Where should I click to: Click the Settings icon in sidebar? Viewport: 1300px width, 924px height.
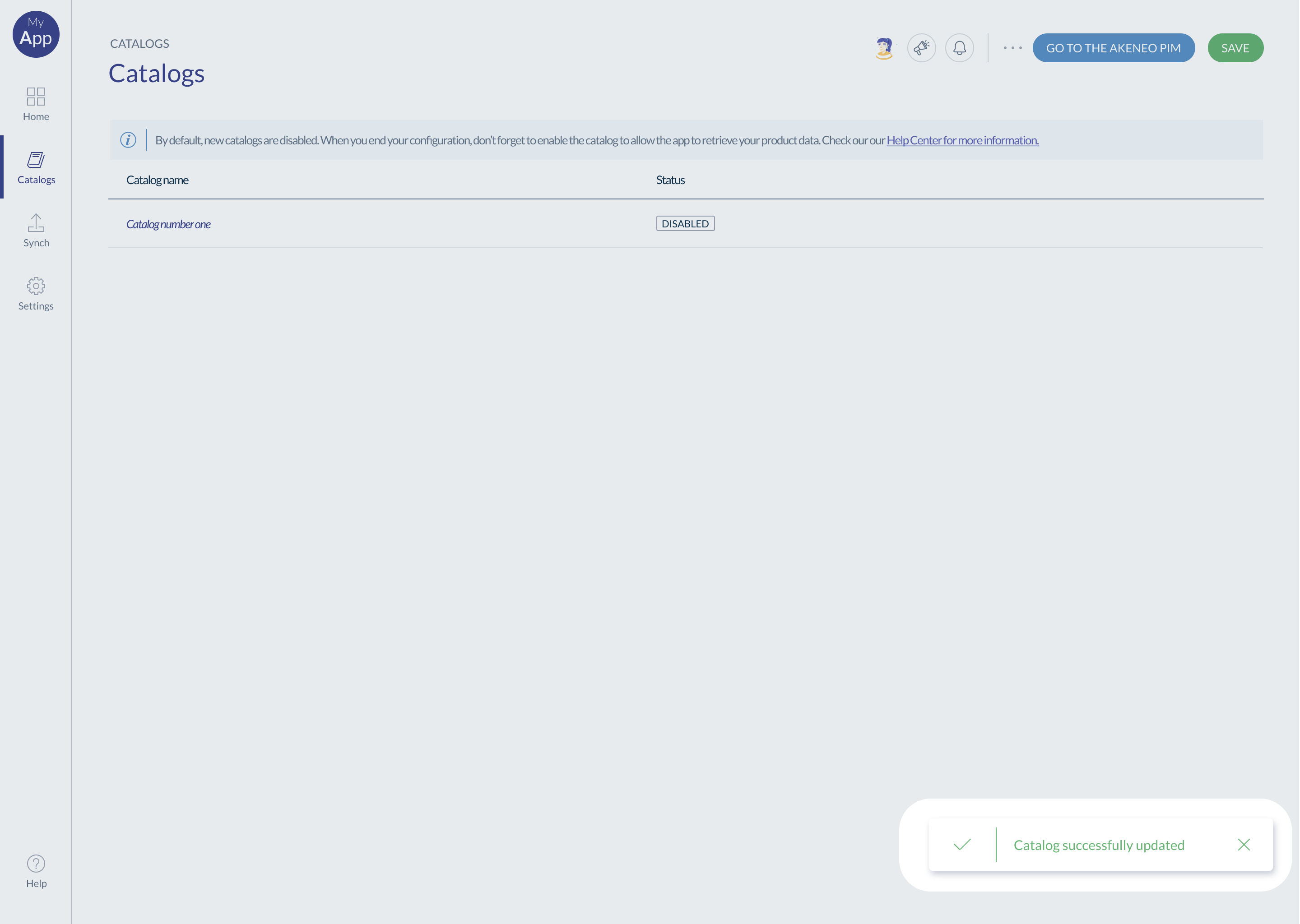tap(36, 286)
